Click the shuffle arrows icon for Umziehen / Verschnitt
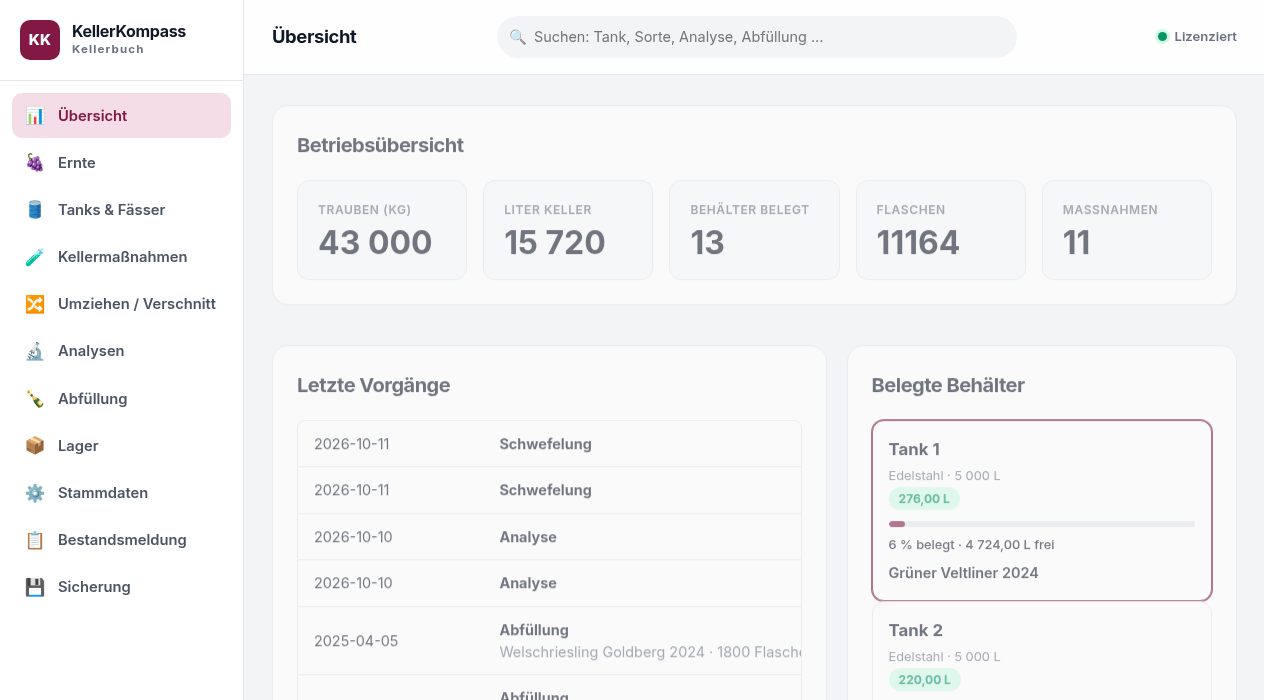1264x700 pixels. [x=35, y=304]
